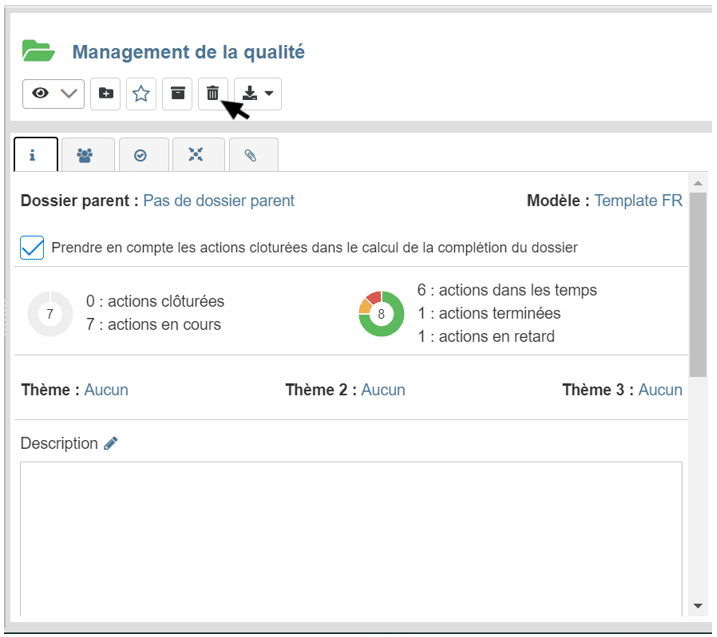Open the attachments paperclip tab
717x637 pixels.
(251, 156)
